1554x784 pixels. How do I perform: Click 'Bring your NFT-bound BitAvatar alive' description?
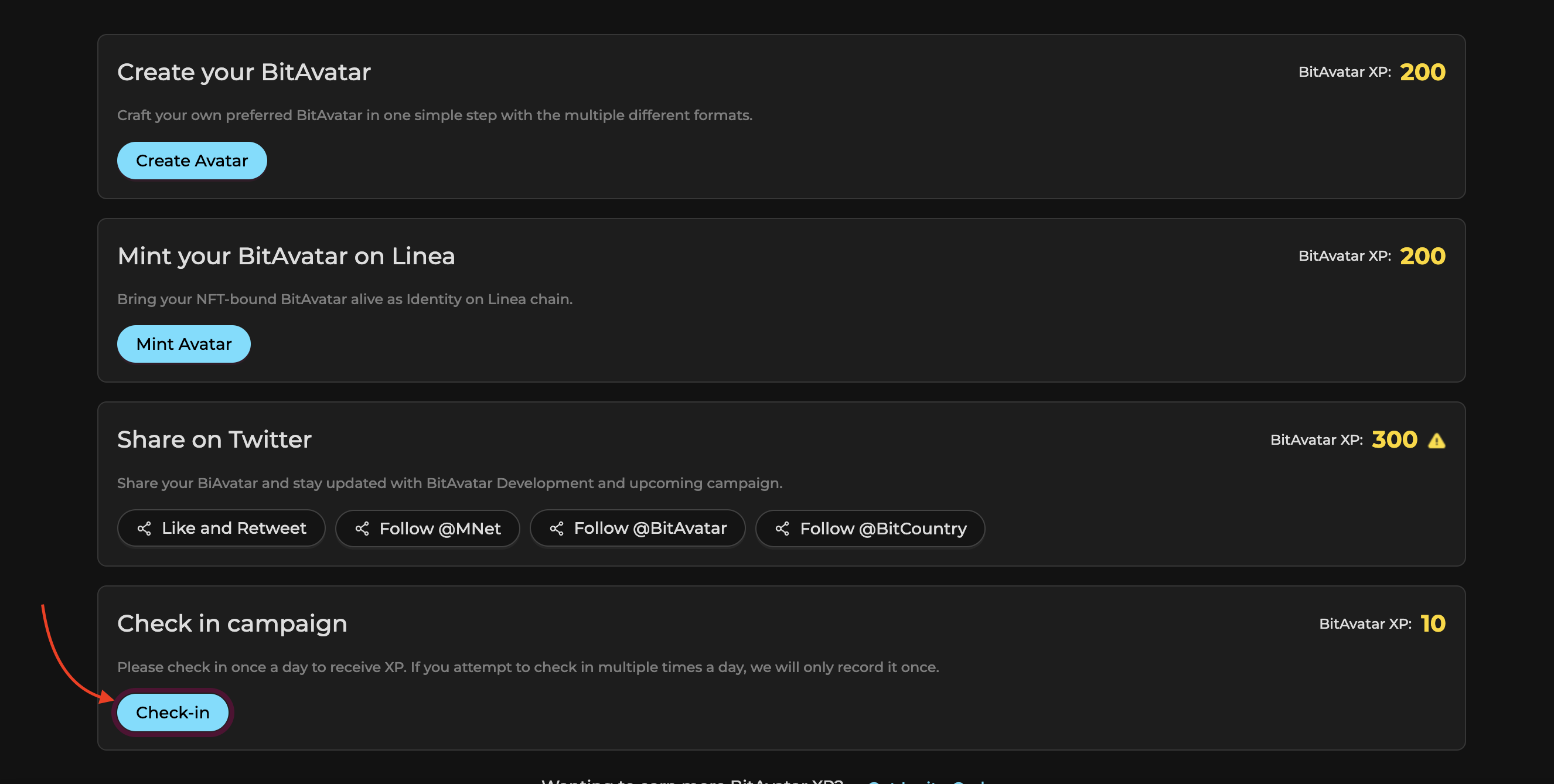(x=345, y=299)
